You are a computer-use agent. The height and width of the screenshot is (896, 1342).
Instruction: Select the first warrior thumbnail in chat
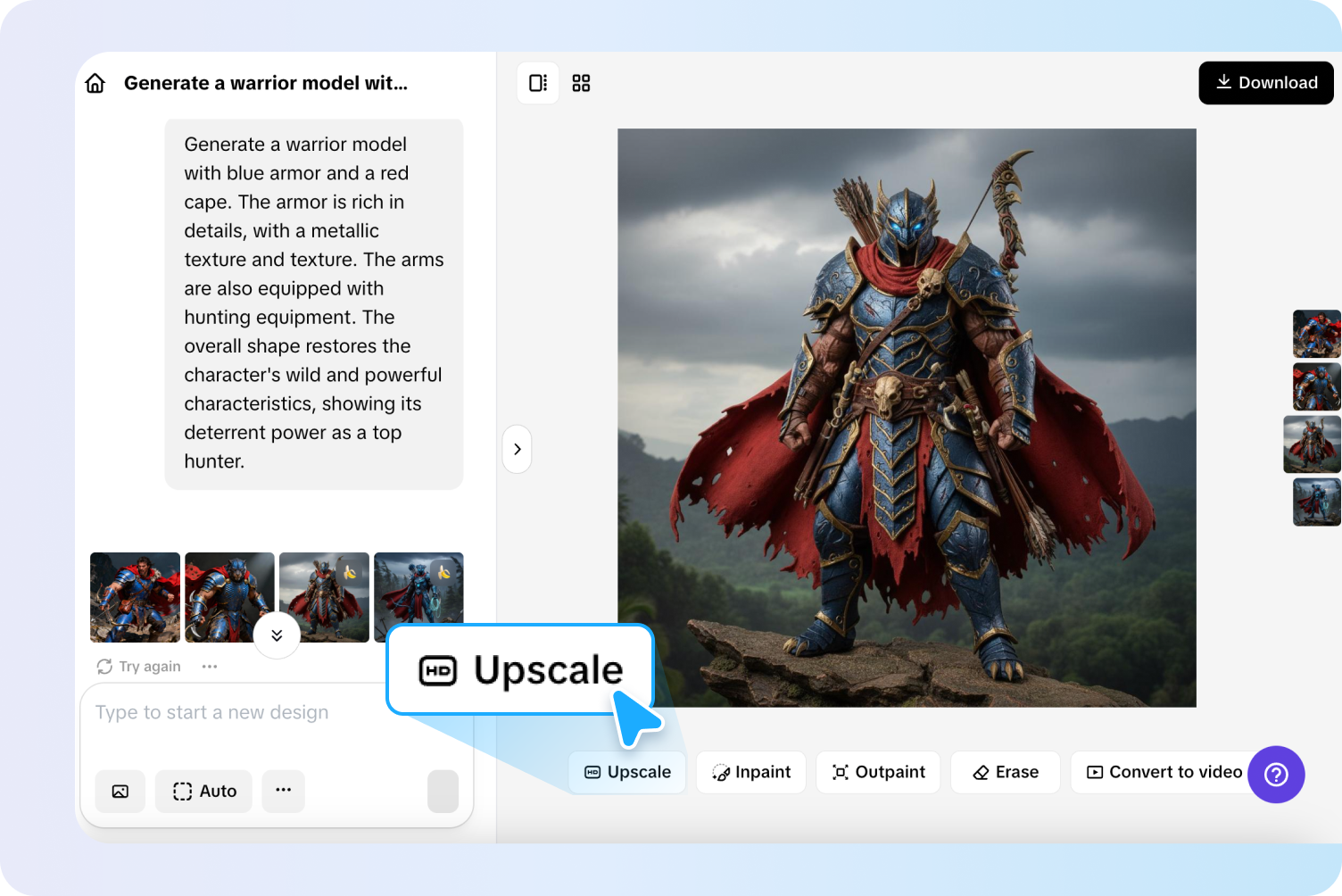136,597
